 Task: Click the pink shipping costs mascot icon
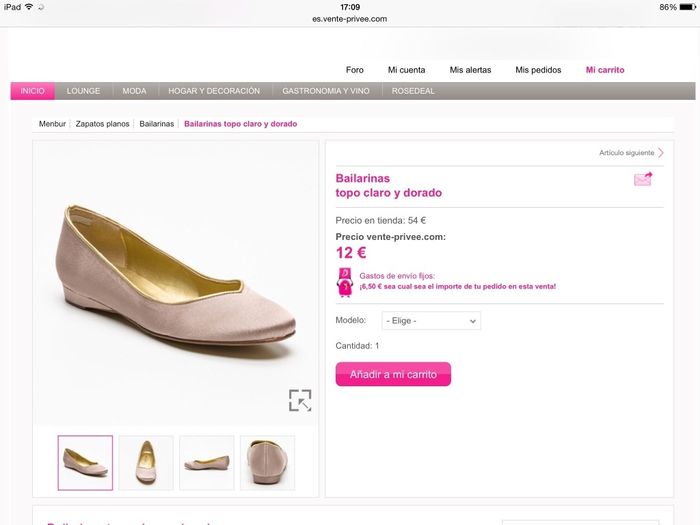pyautogui.click(x=345, y=282)
